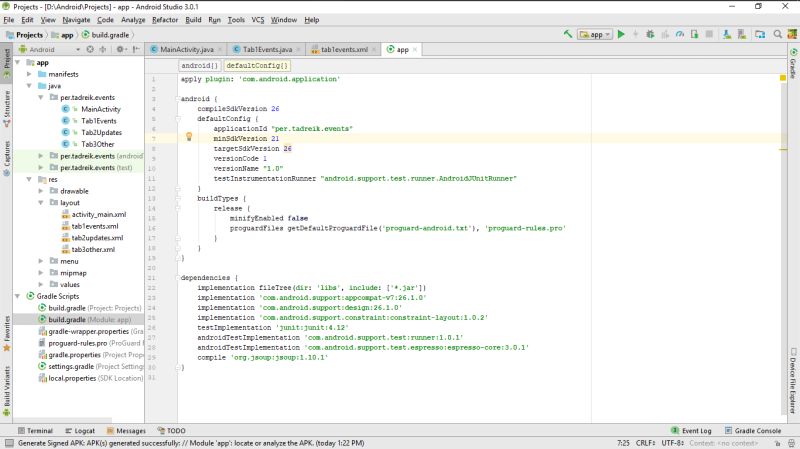Image resolution: width=800 pixels, height=449 pixels.
Task: Click the Search Everywhere magnifier icon
Action: [778, 34]
